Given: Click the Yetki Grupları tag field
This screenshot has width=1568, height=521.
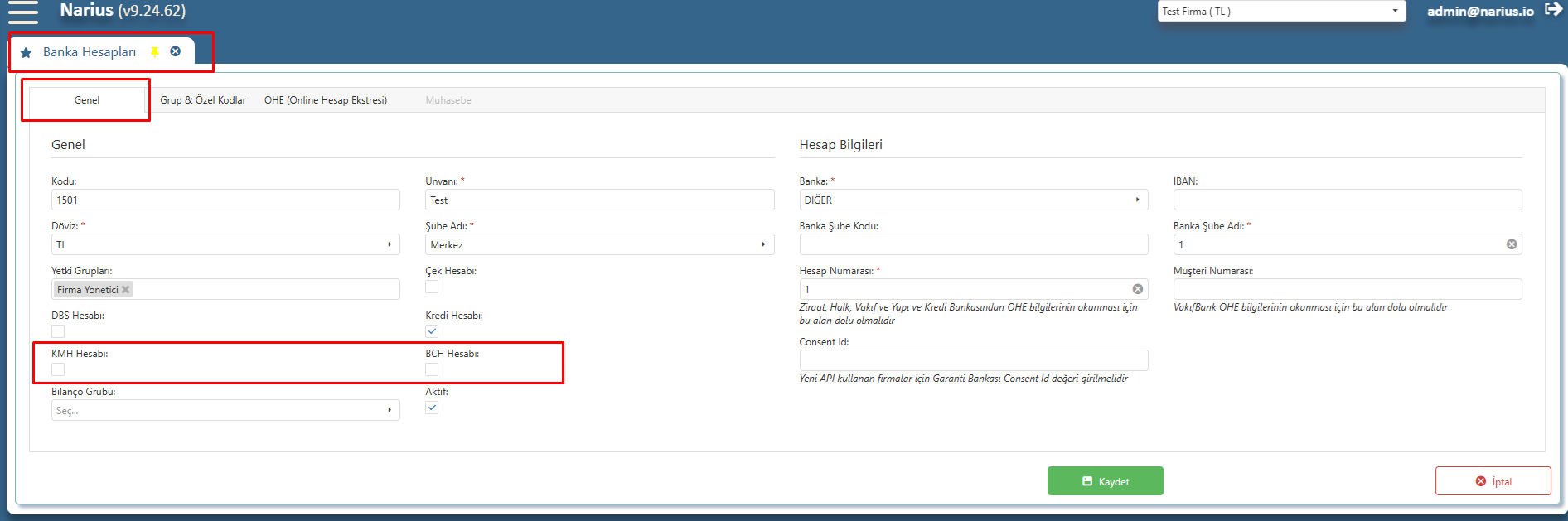Looking at the screenshot, I should pyautogui.click(x=225, y=289).
